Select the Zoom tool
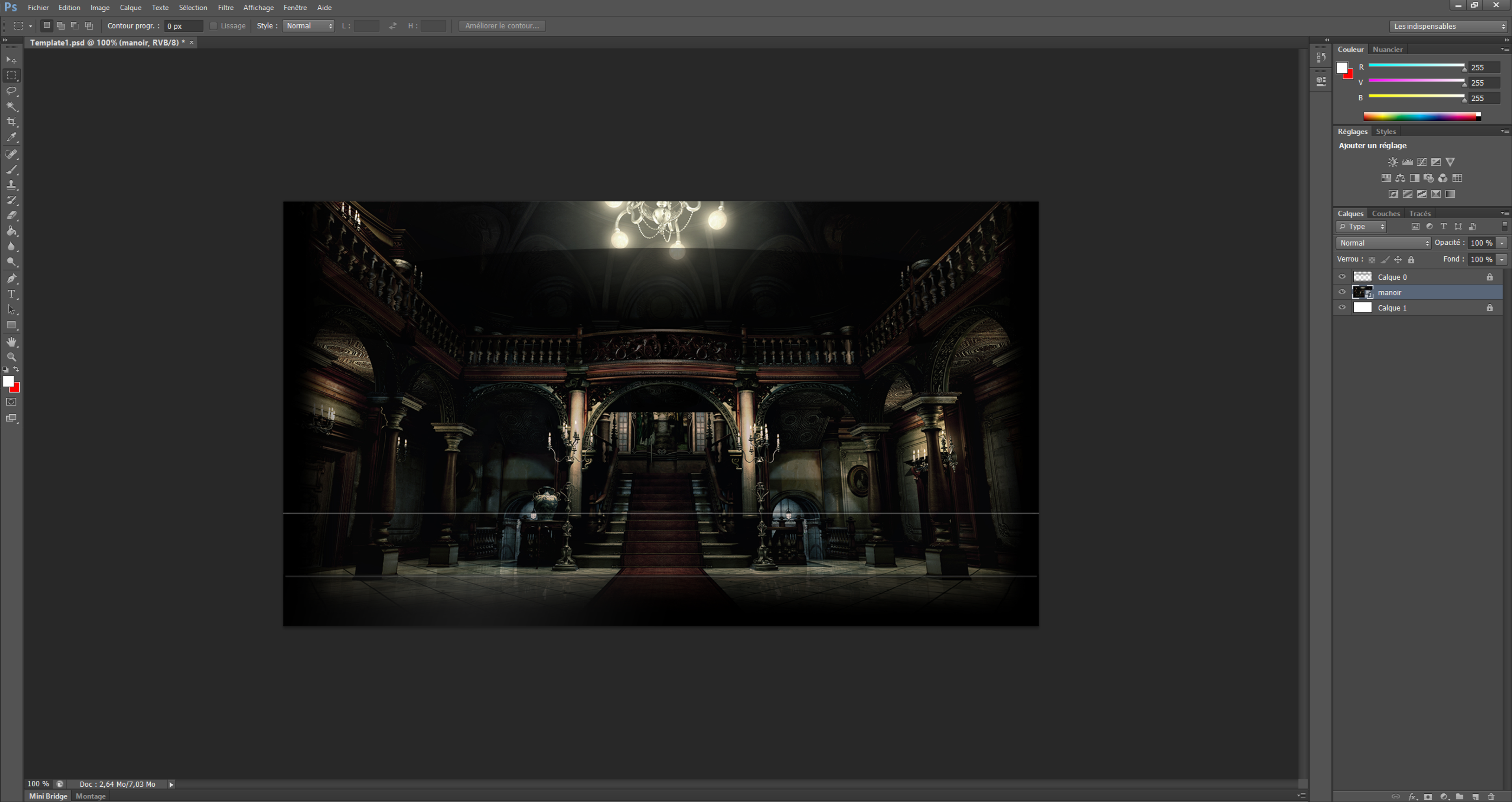This screenshot has width=1512, height=802. [x=12, y=357]
